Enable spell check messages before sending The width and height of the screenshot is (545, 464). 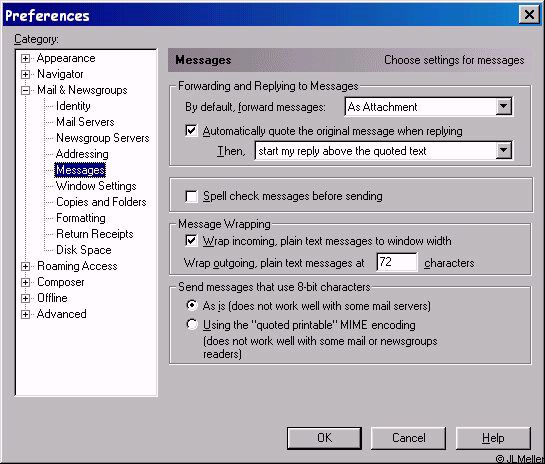[191, 196]
